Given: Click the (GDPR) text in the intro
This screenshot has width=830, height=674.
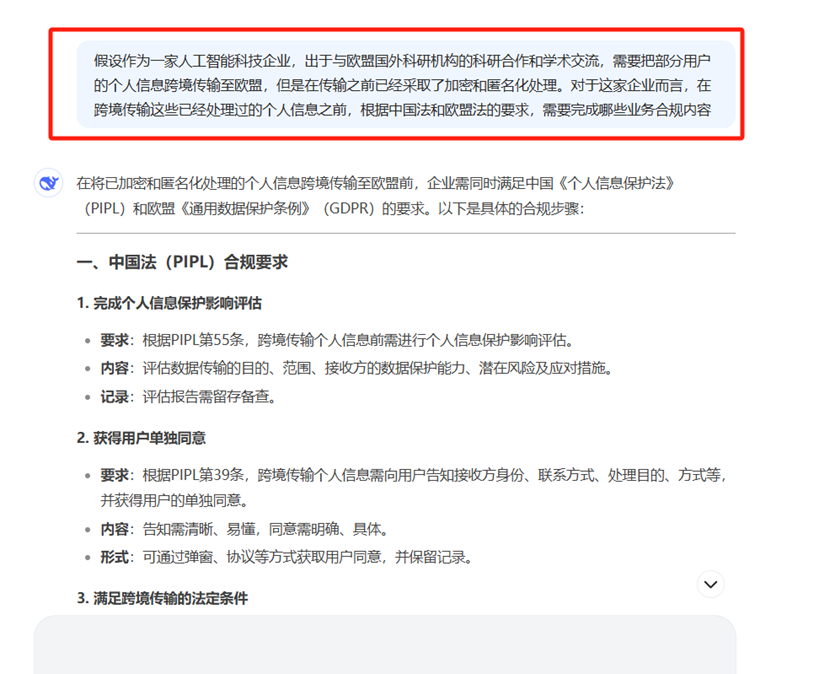Looking at the screenshot, I should coord(349,209).
